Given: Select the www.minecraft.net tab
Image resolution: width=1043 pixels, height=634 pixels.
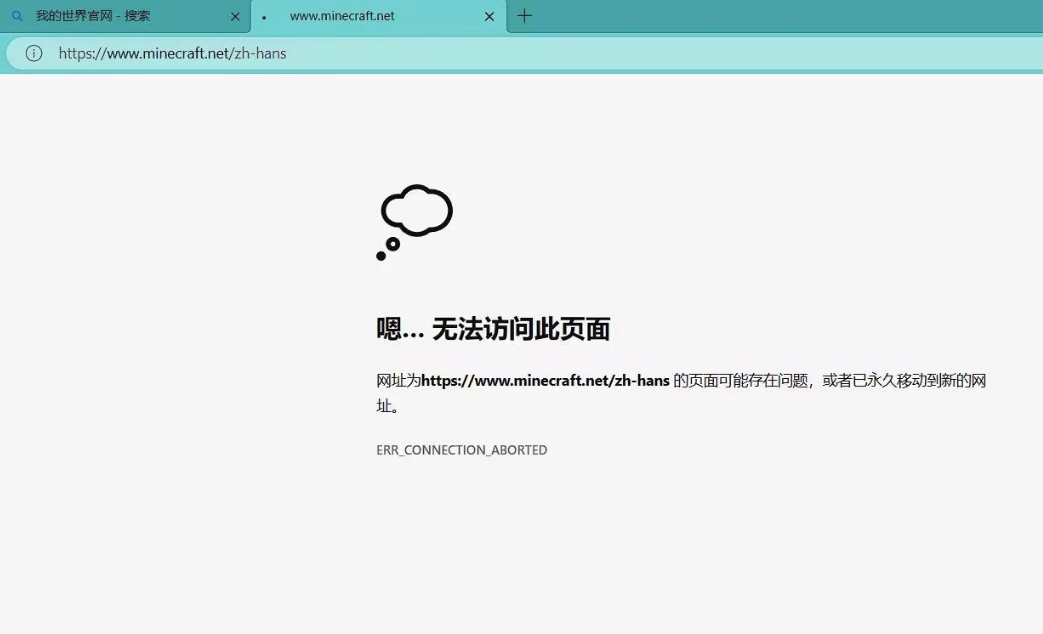Looking at the screenshot, I should [x=378, y=16].
